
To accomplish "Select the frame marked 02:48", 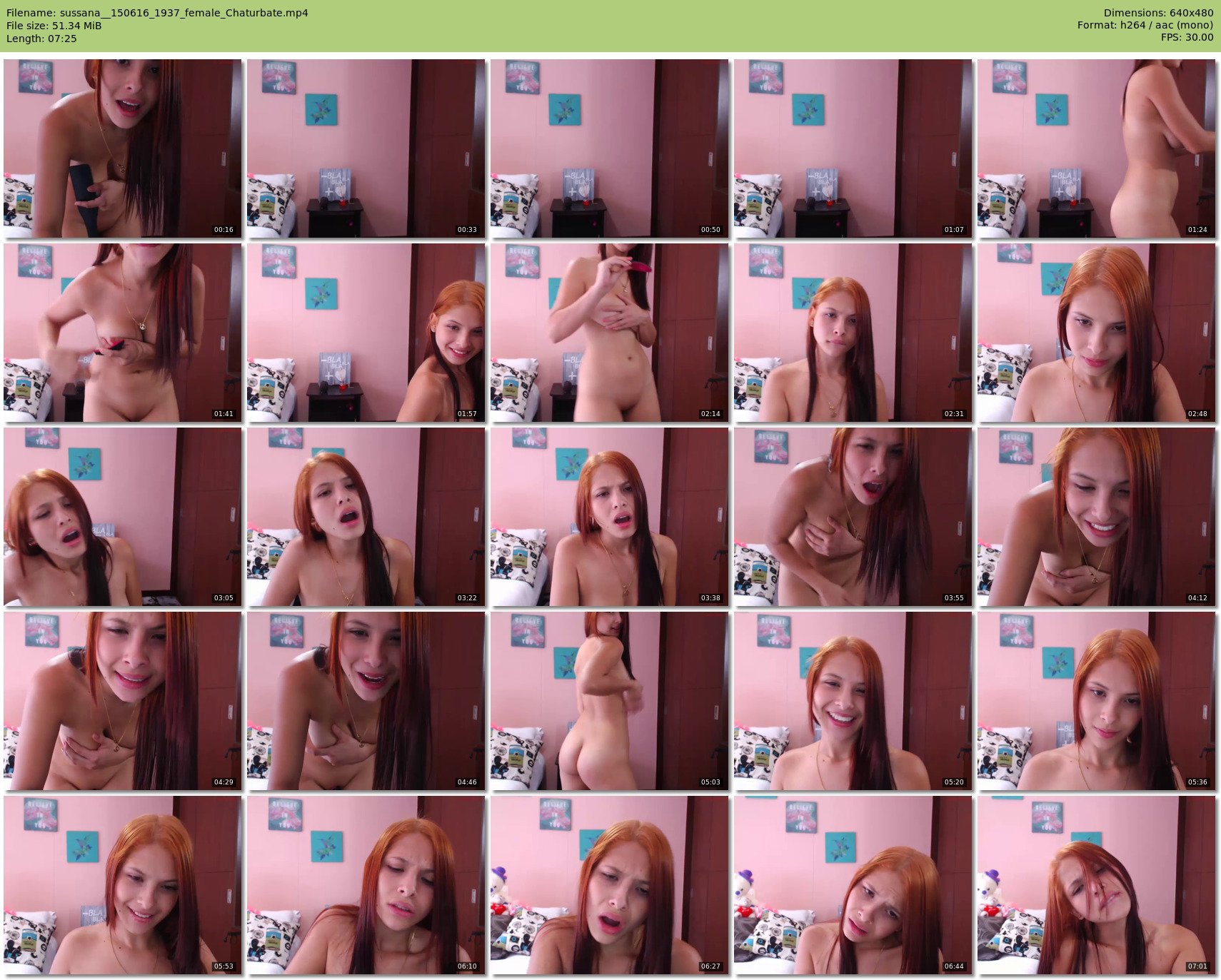I will pyautogui.click(x=1096, y=333).
